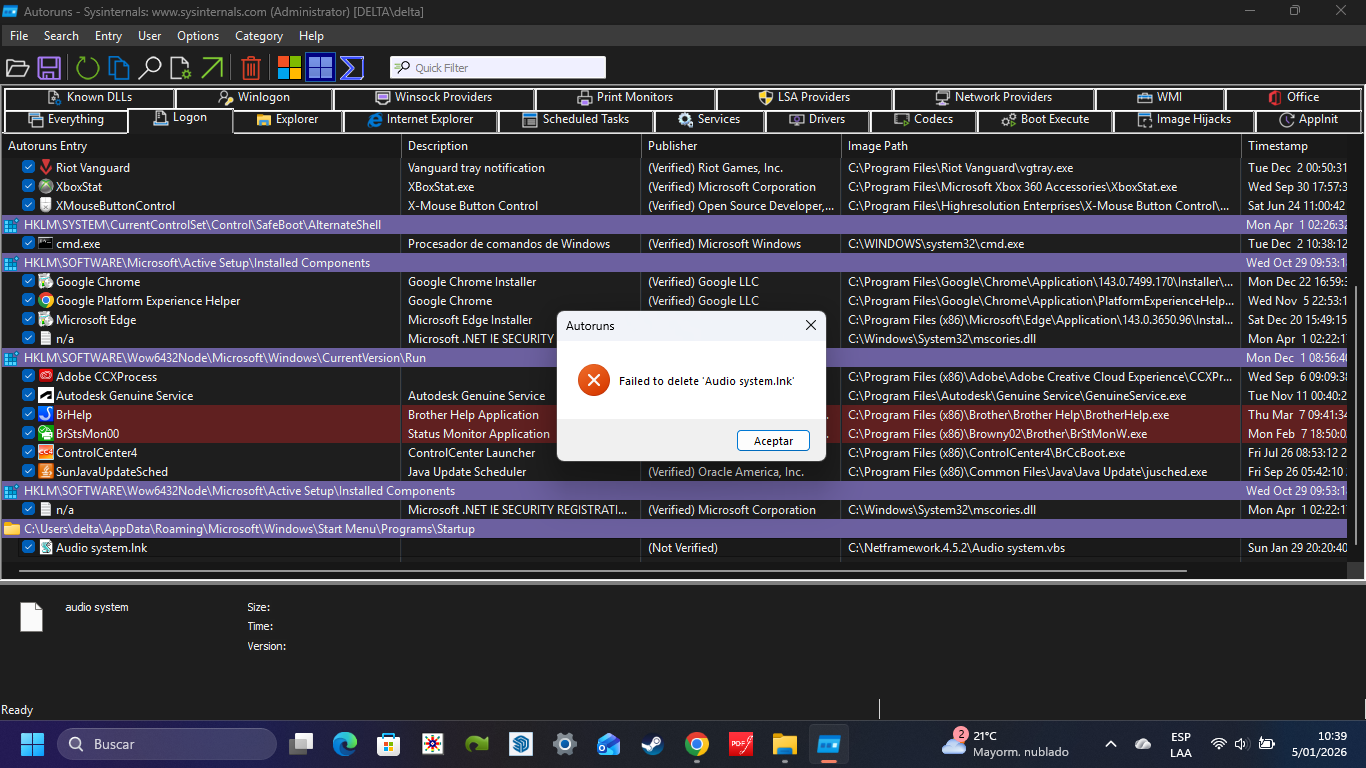This screenshot has height=768, width=1366.
Task: Click the Quick Filter input field
Action: tap(498, 68)
